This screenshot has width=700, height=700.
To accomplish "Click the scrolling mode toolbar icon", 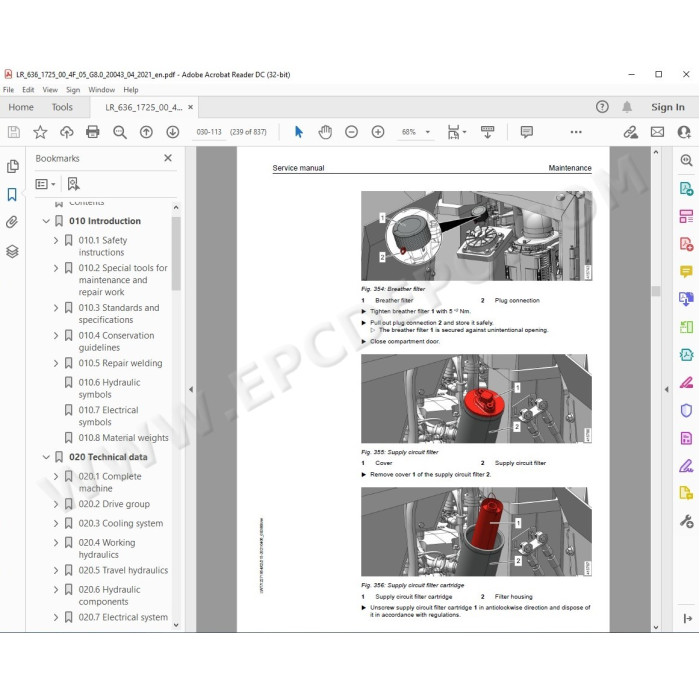I will coord(488,132).
